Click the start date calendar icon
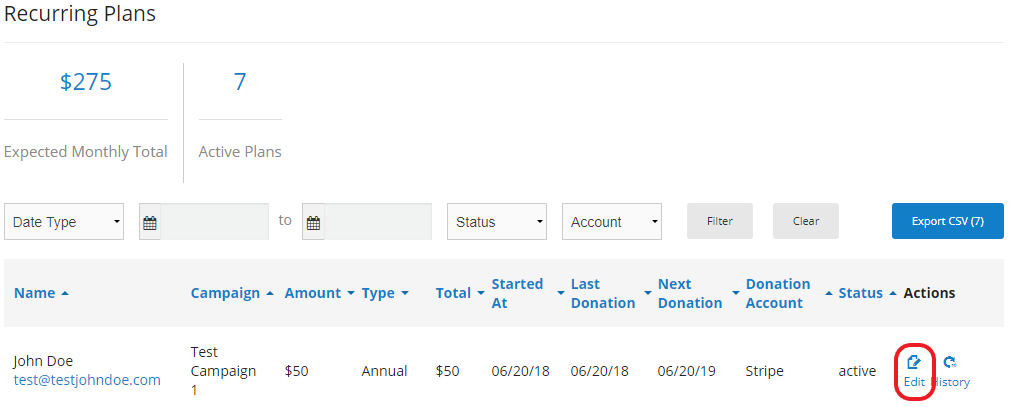Image resolution: width=1018 pixels, height=407 pixels. [150, 223]
